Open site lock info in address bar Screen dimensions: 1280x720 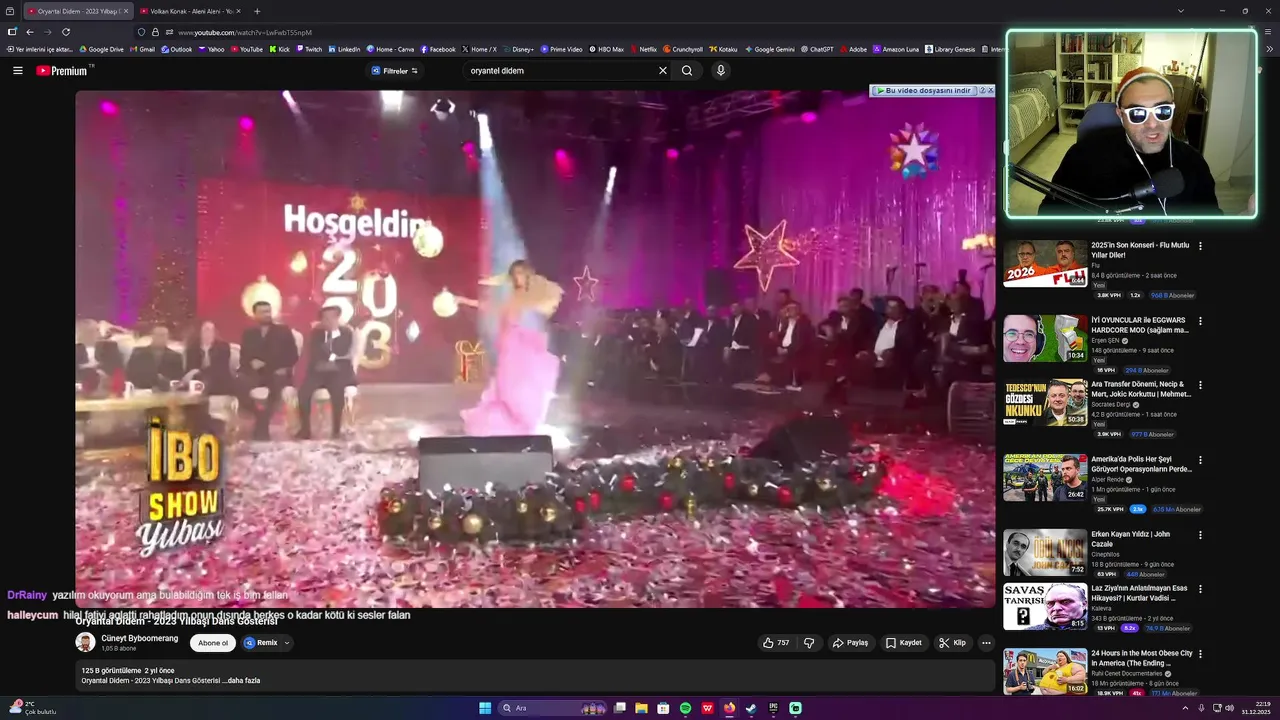pos(155,32)
